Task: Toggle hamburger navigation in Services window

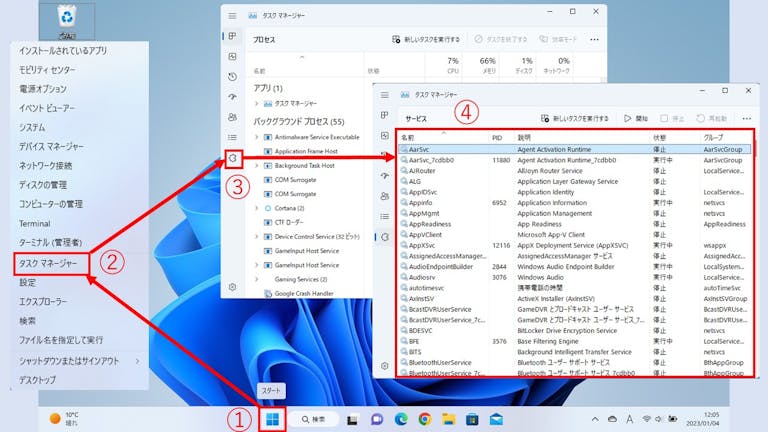Action: [384, 95]
